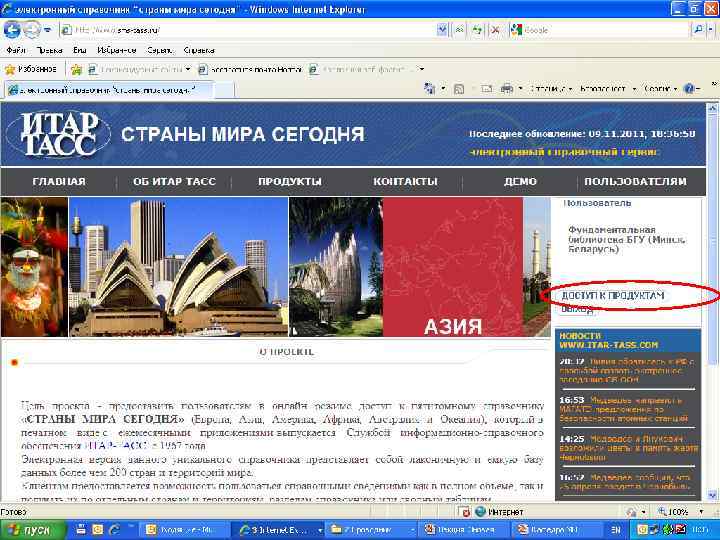This screenshot has width=720, height=540.
Task: Open the Правка menu
Action: [49, 51]
